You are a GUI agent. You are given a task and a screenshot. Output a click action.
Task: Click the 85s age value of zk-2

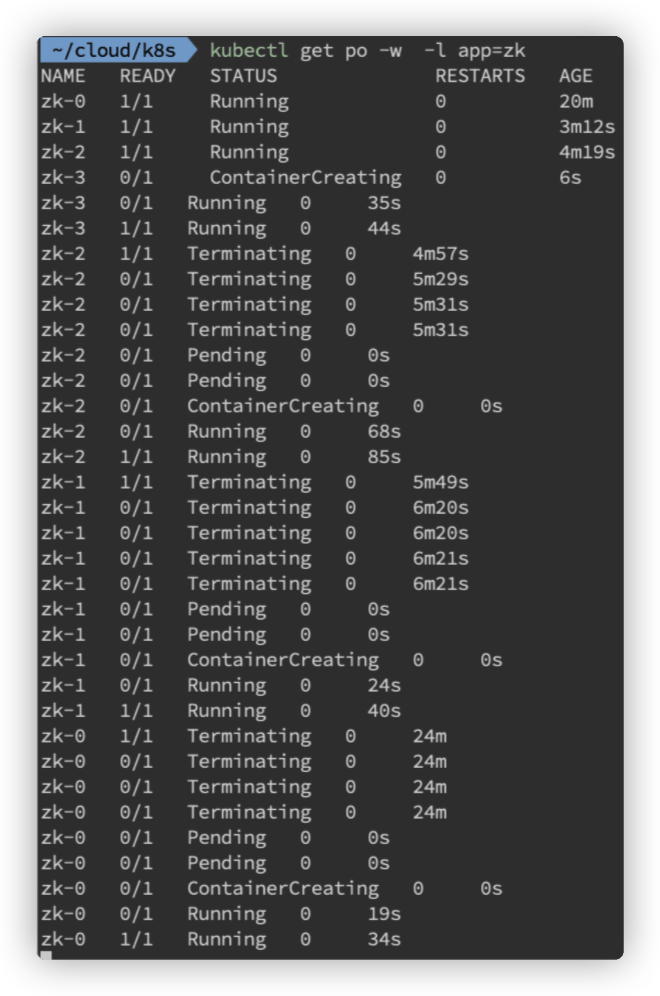[x=384, y=457]
